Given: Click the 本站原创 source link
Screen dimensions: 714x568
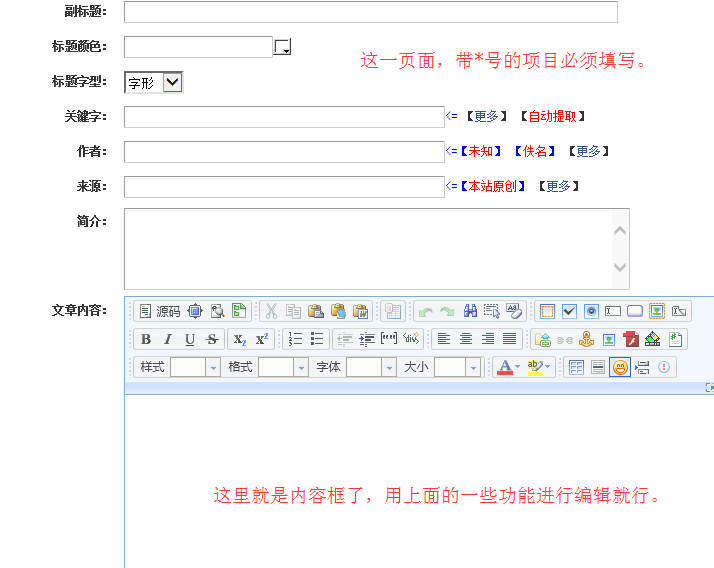Looking at the screenshot, I should point(492,186).
